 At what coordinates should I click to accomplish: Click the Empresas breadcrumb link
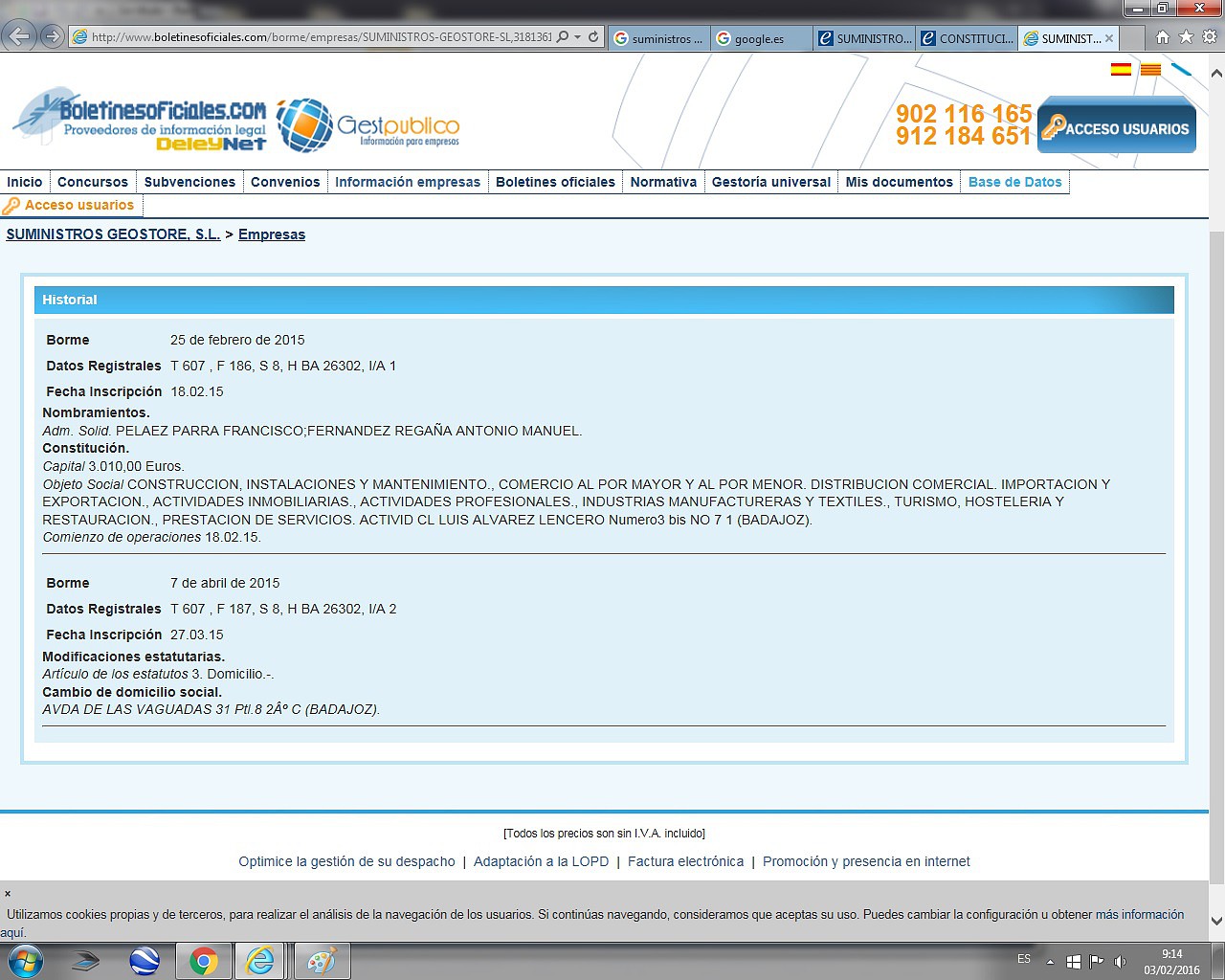click(x=272, y=234)
